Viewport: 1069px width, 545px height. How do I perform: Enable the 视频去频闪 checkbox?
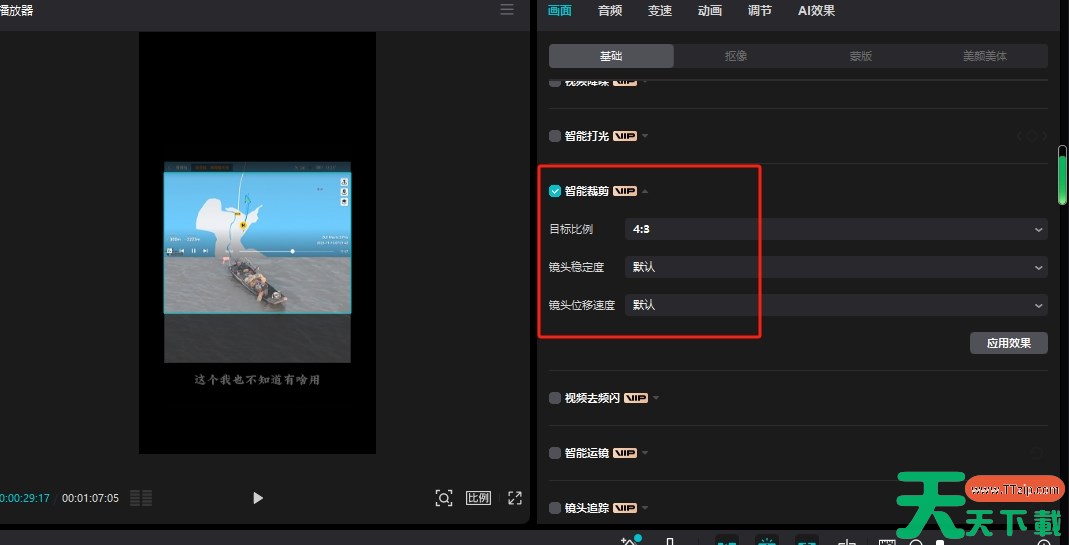tap(555, 398)
